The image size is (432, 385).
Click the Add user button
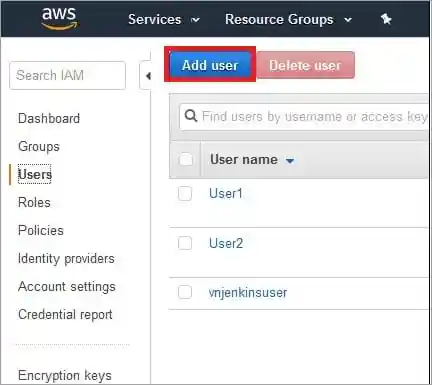pyautogui.click(x=210, y=65)
